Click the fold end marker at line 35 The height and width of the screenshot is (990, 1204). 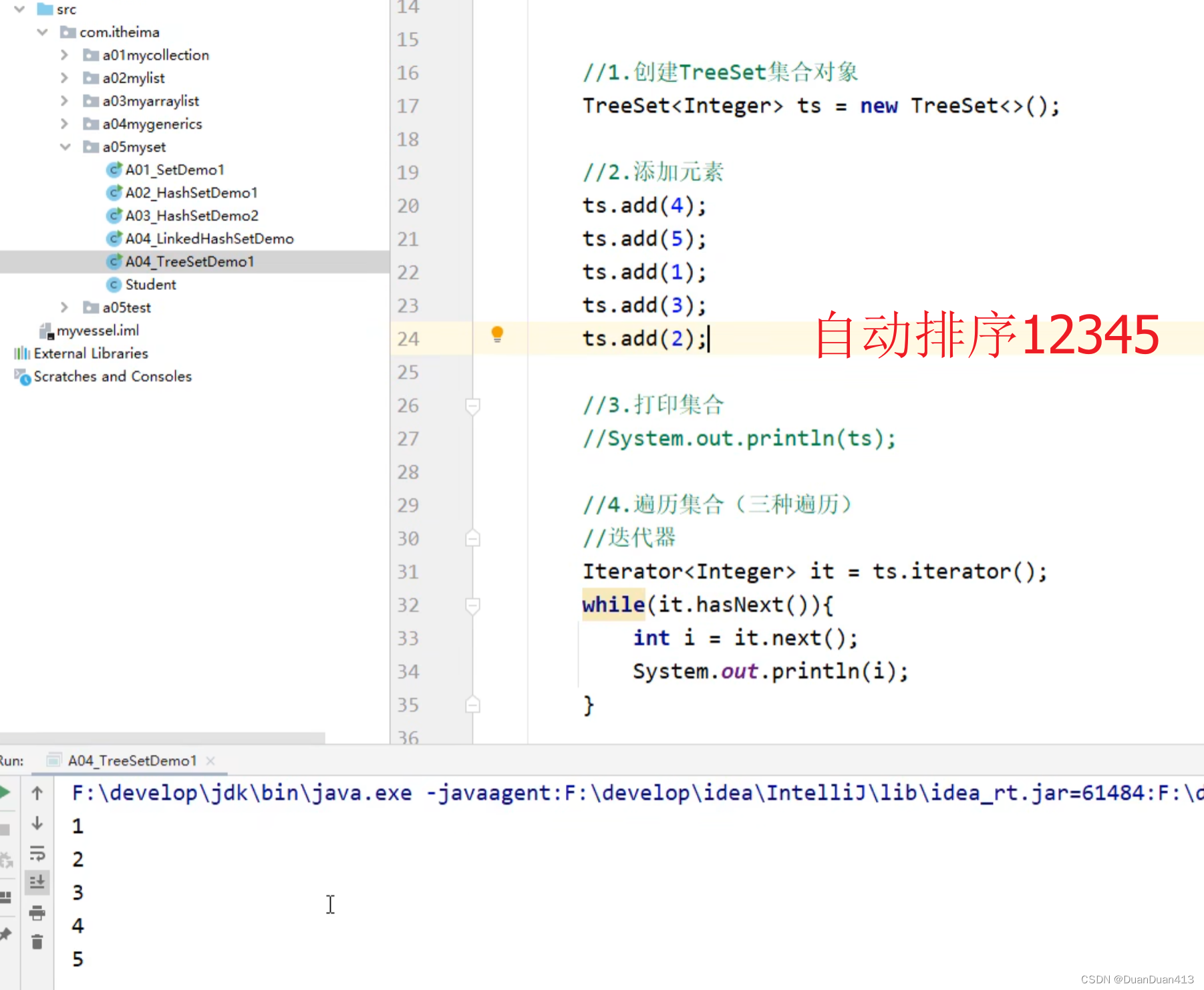point(472,705)
